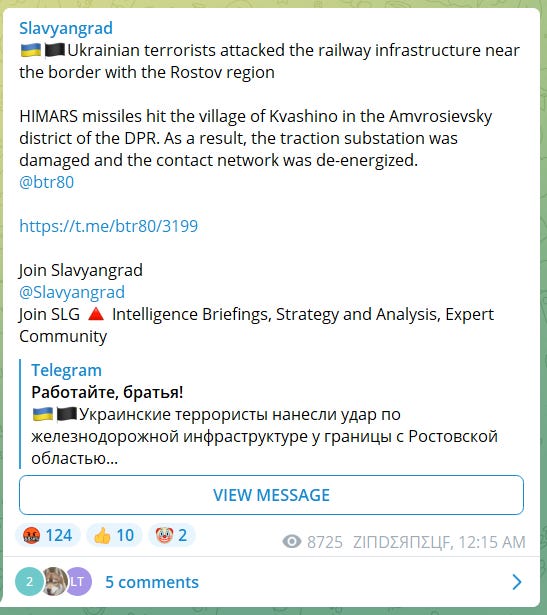
Task: Open the 5 comments thread
Action: click(x=152, y=582)
